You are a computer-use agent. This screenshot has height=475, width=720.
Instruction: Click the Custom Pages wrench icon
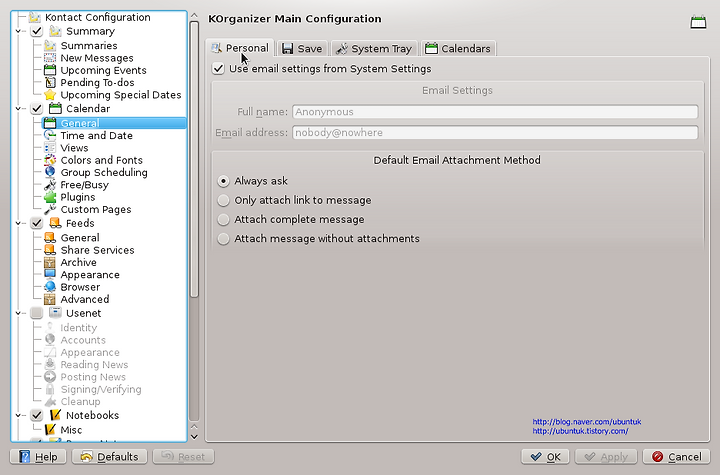pos(50,209)
